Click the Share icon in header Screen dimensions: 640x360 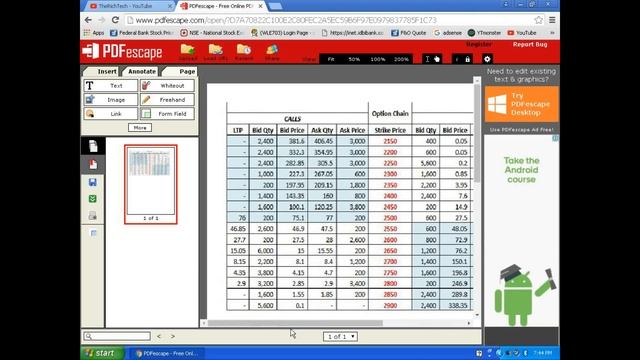point(272,50)
